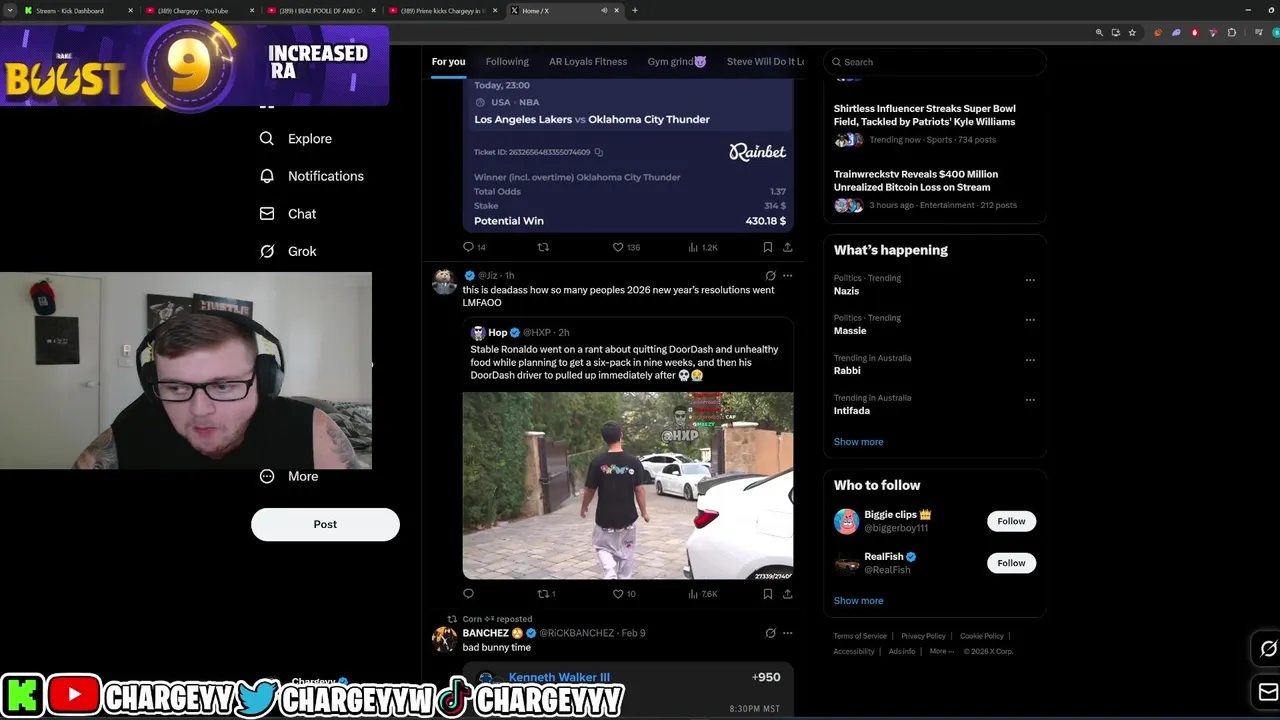Image resolution: width=1280 pixels, height=720 pixels.
Task: Bookmark the @Jiz tweet
Action: coord(768,594)
